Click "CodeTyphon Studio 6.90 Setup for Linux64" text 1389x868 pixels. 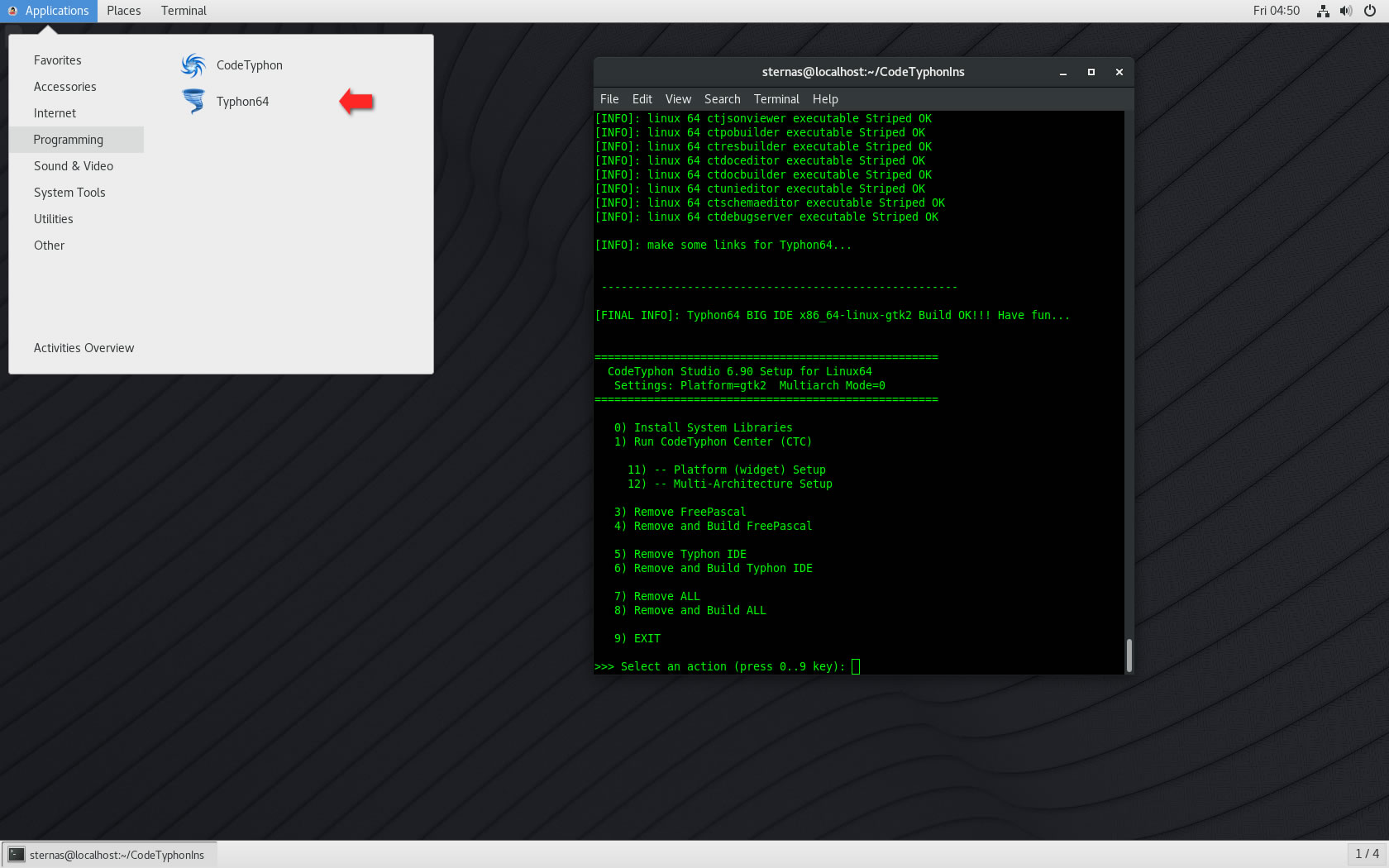tap(739, 371)
